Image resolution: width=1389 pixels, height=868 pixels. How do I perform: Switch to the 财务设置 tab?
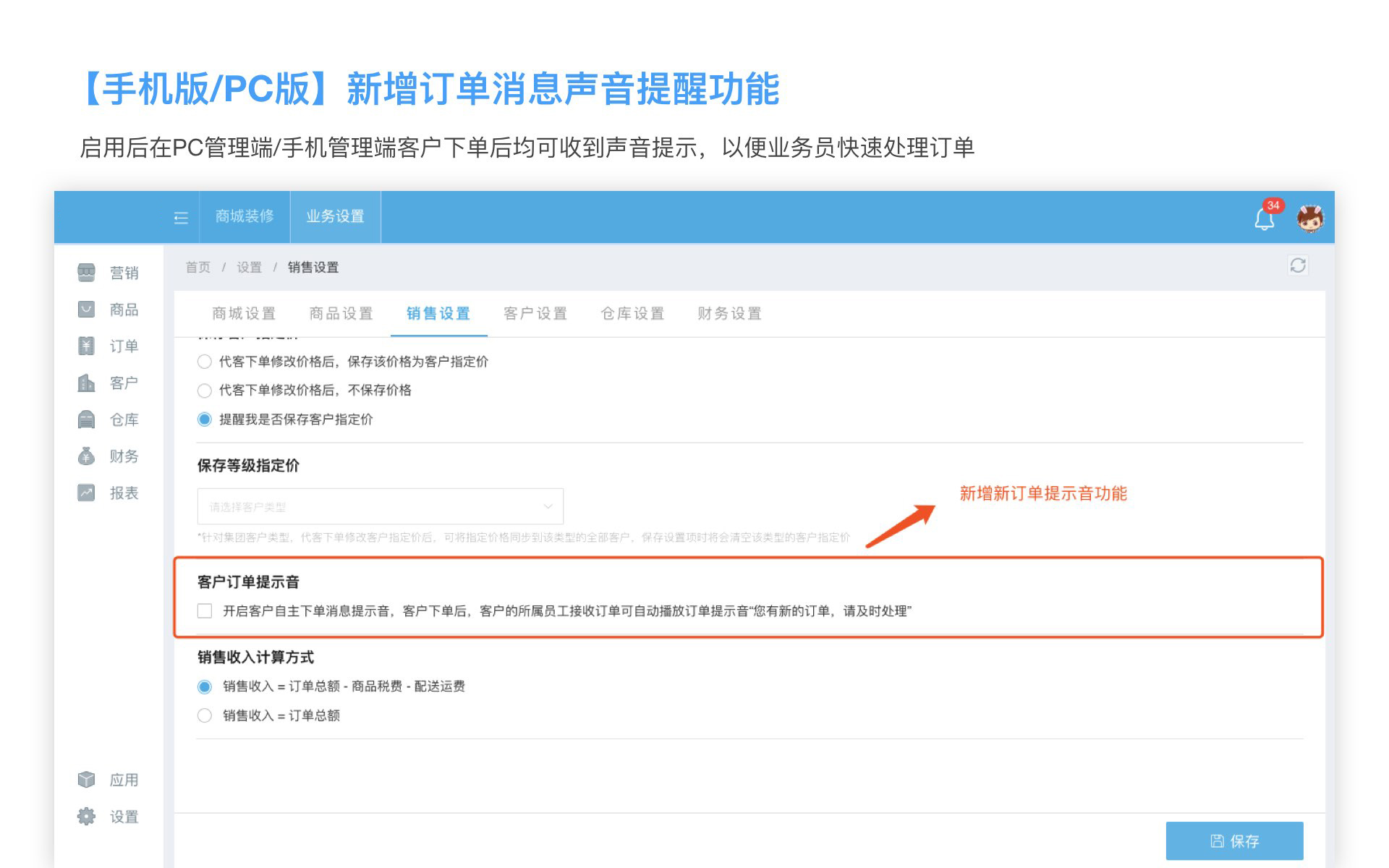729,313
